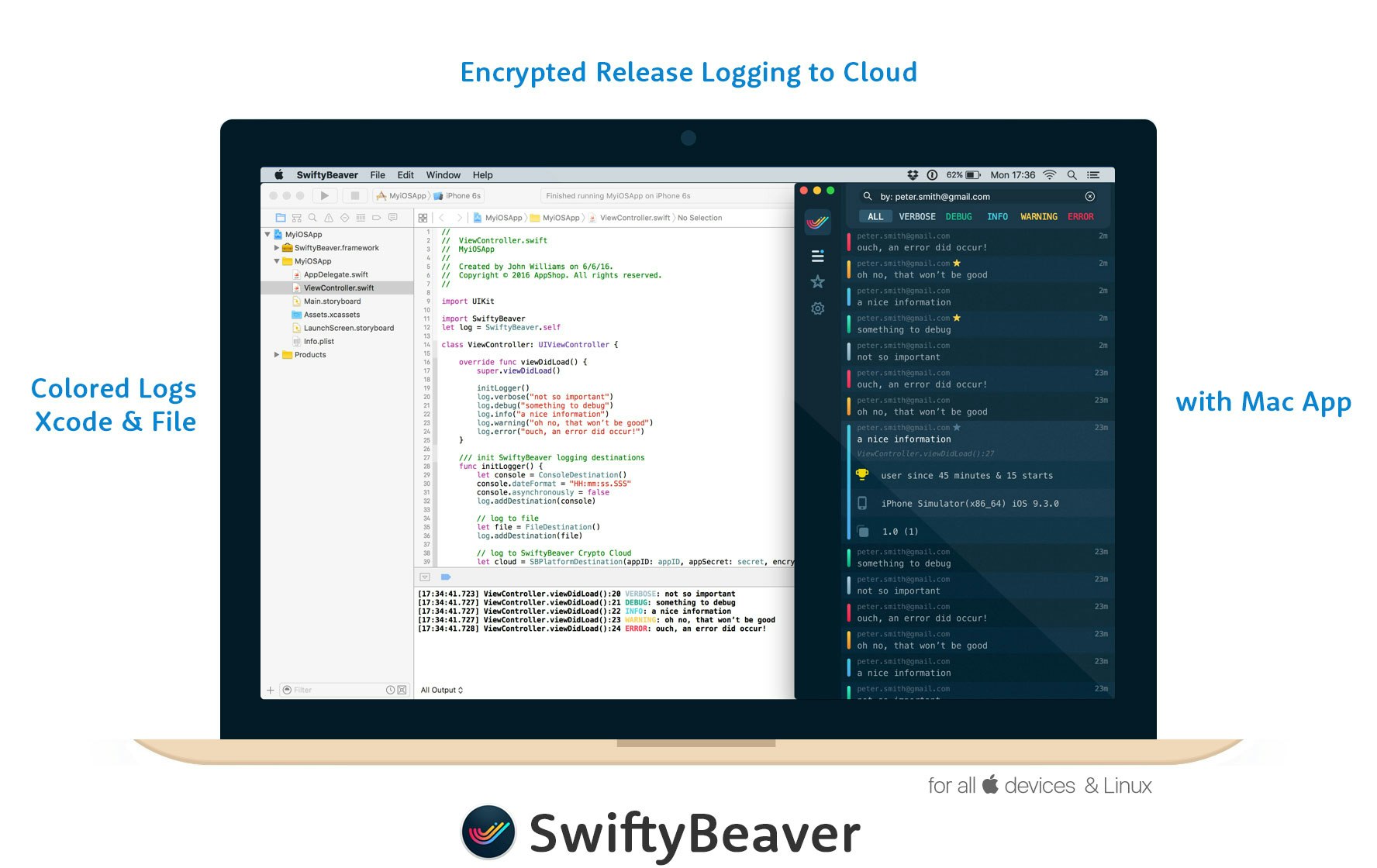Viewport: 1377px width, 868px height.
Task: Expand the SwiftyBeaver.framework disclosure triangle
Action: [277, 248]
